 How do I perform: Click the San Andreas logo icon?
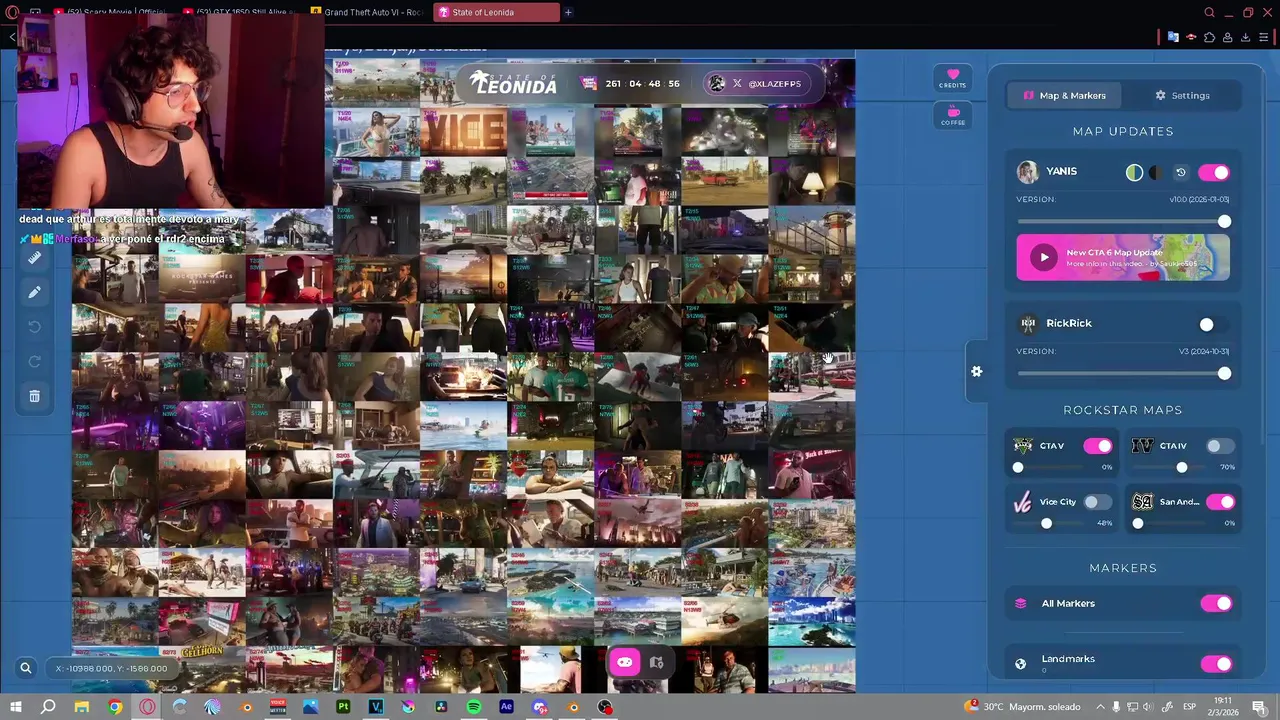pos(1142,502)
